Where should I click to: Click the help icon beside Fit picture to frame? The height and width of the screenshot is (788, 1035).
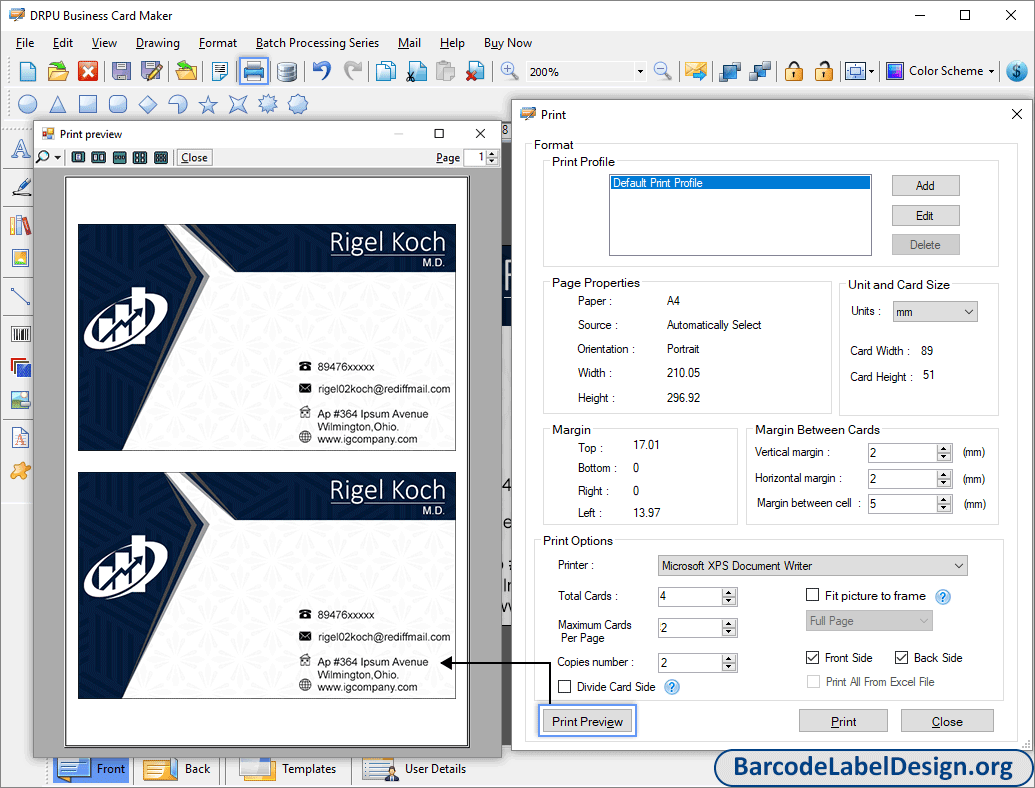click(943, 597)
